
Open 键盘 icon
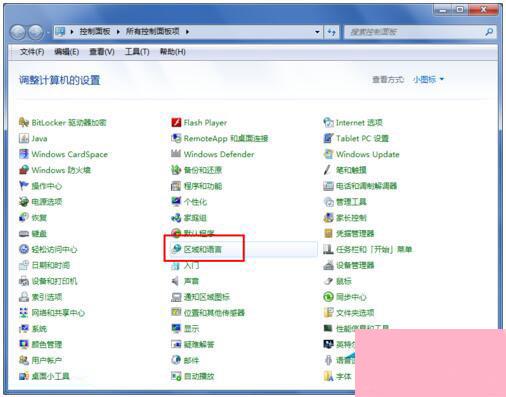(24, 233)
